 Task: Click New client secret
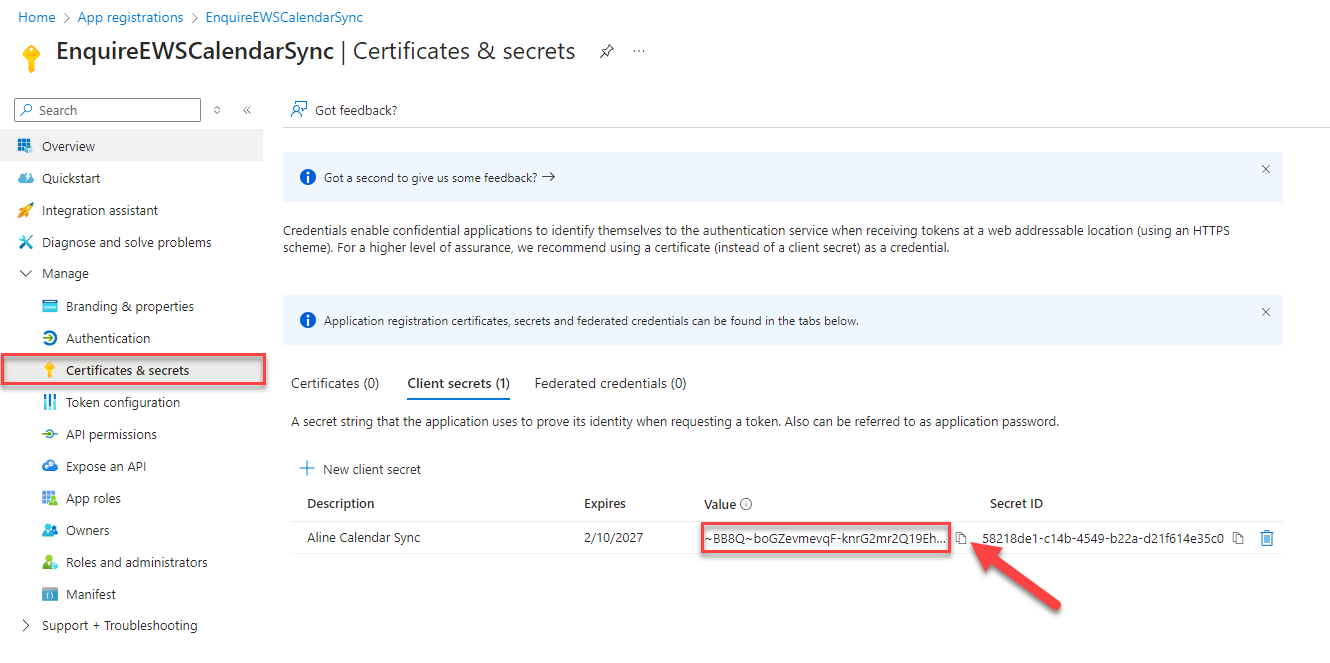(361, 469)
